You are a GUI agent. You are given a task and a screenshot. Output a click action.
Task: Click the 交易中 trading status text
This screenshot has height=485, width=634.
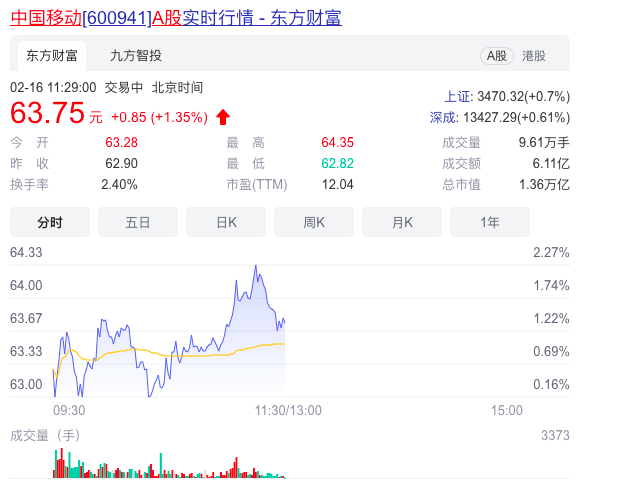pos(124,87)
